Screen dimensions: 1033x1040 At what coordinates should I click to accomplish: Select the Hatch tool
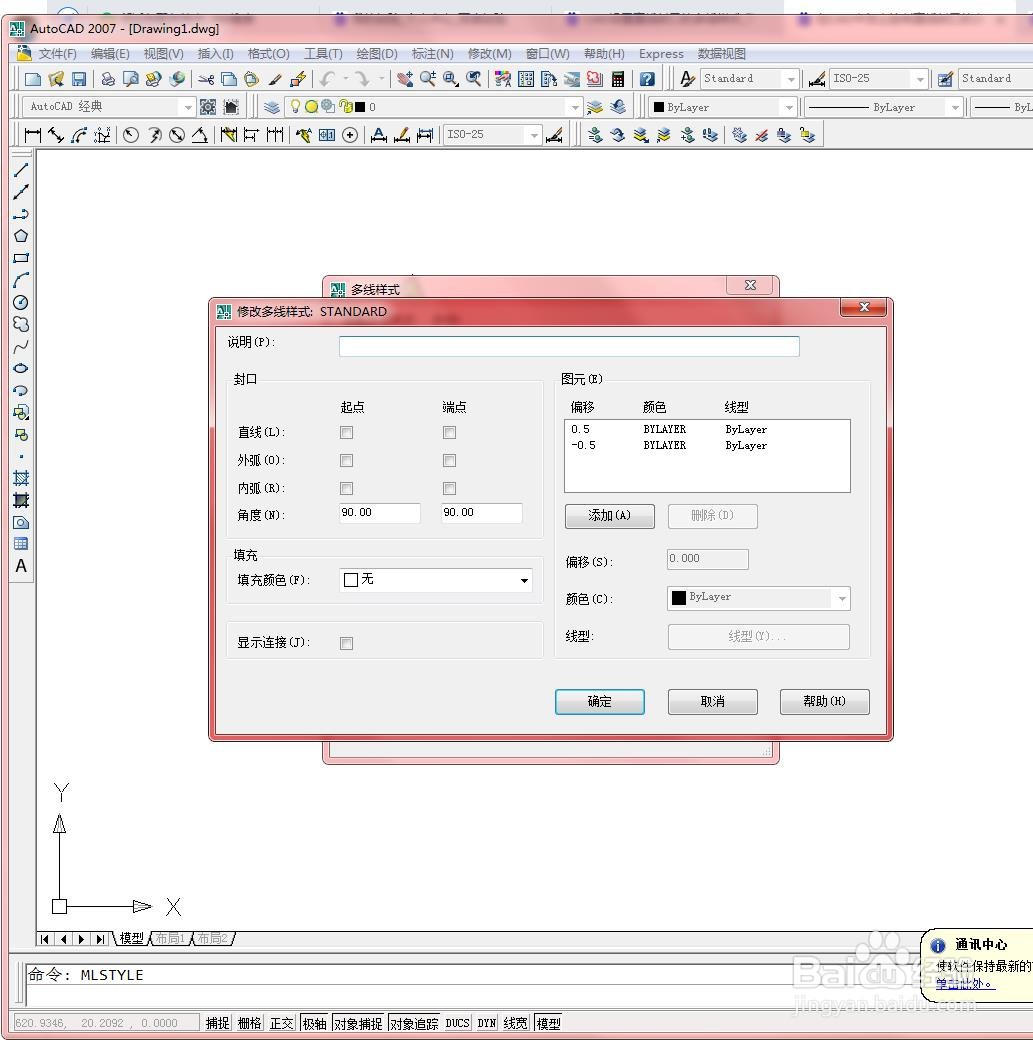tap(21, 478)
